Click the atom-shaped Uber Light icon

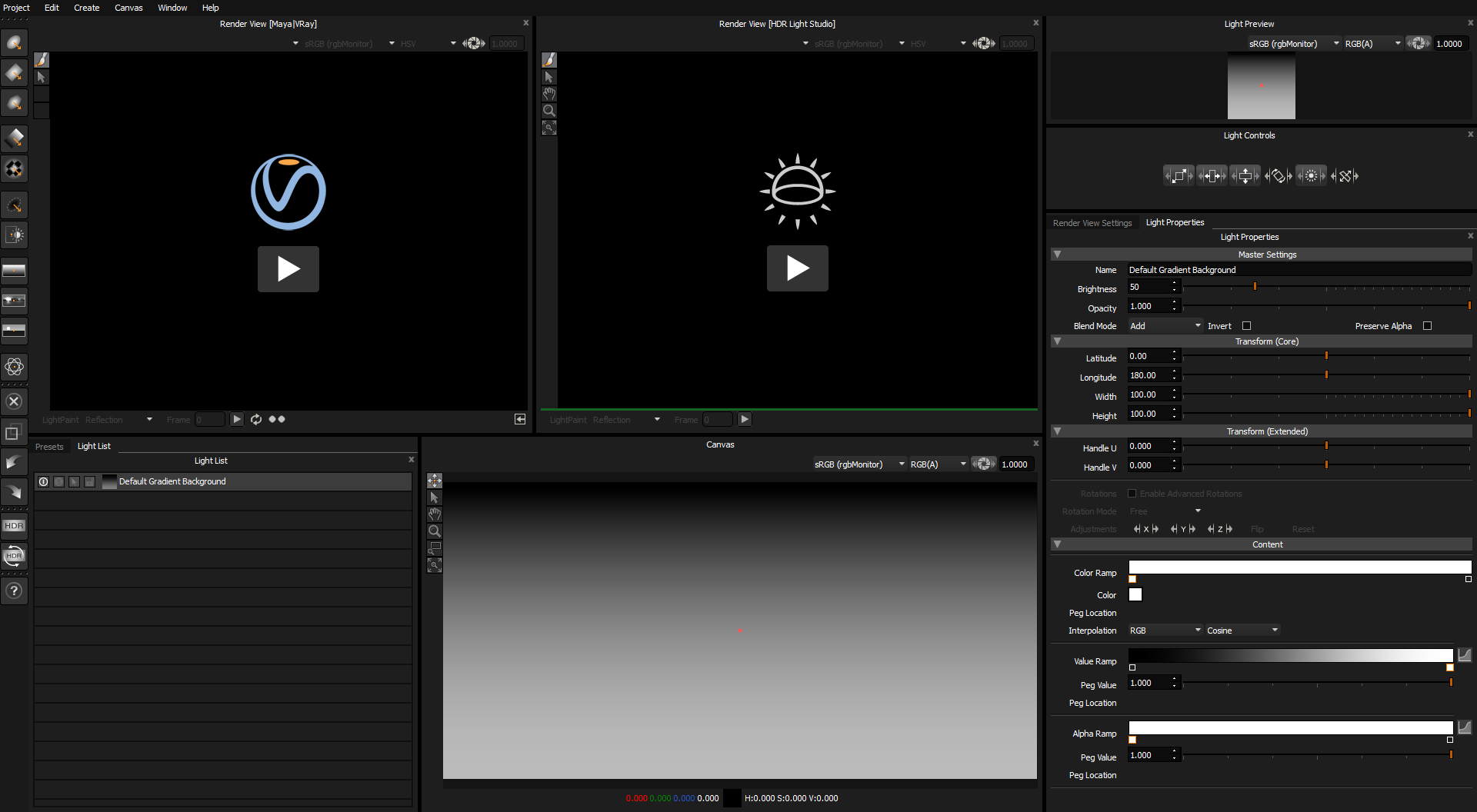[x=14, y=367]
